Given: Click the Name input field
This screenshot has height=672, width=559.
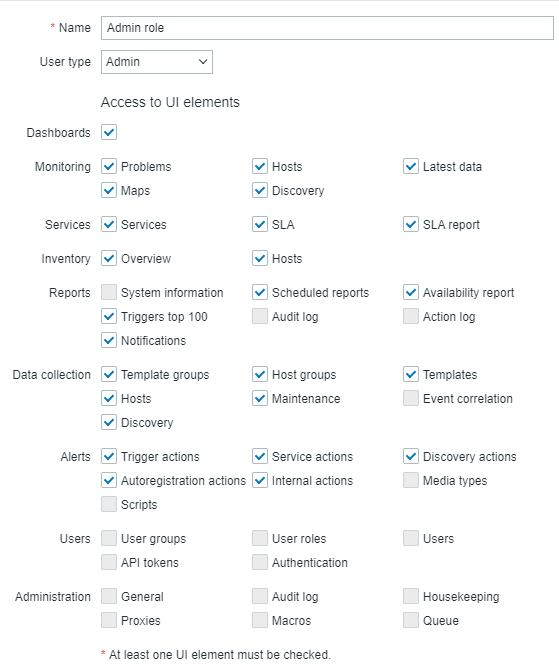Looking at the screenshot, I should point(327,28).
